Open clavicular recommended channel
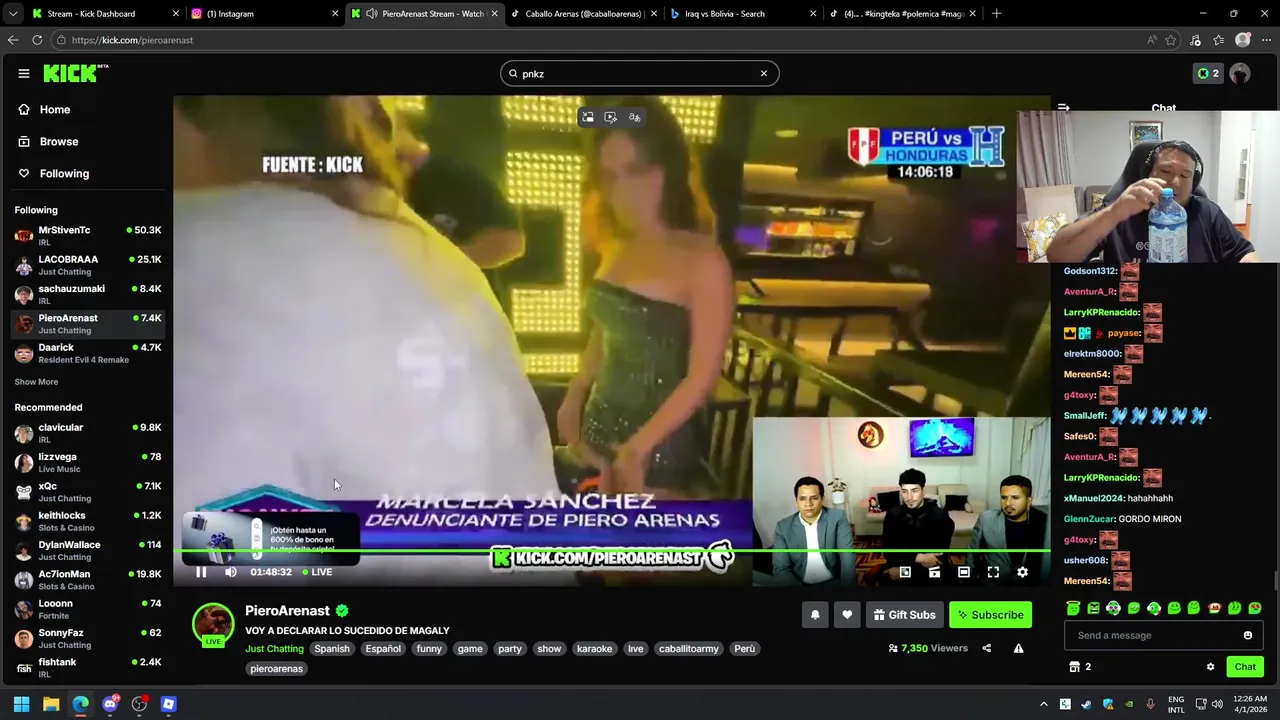 [87, 432]
